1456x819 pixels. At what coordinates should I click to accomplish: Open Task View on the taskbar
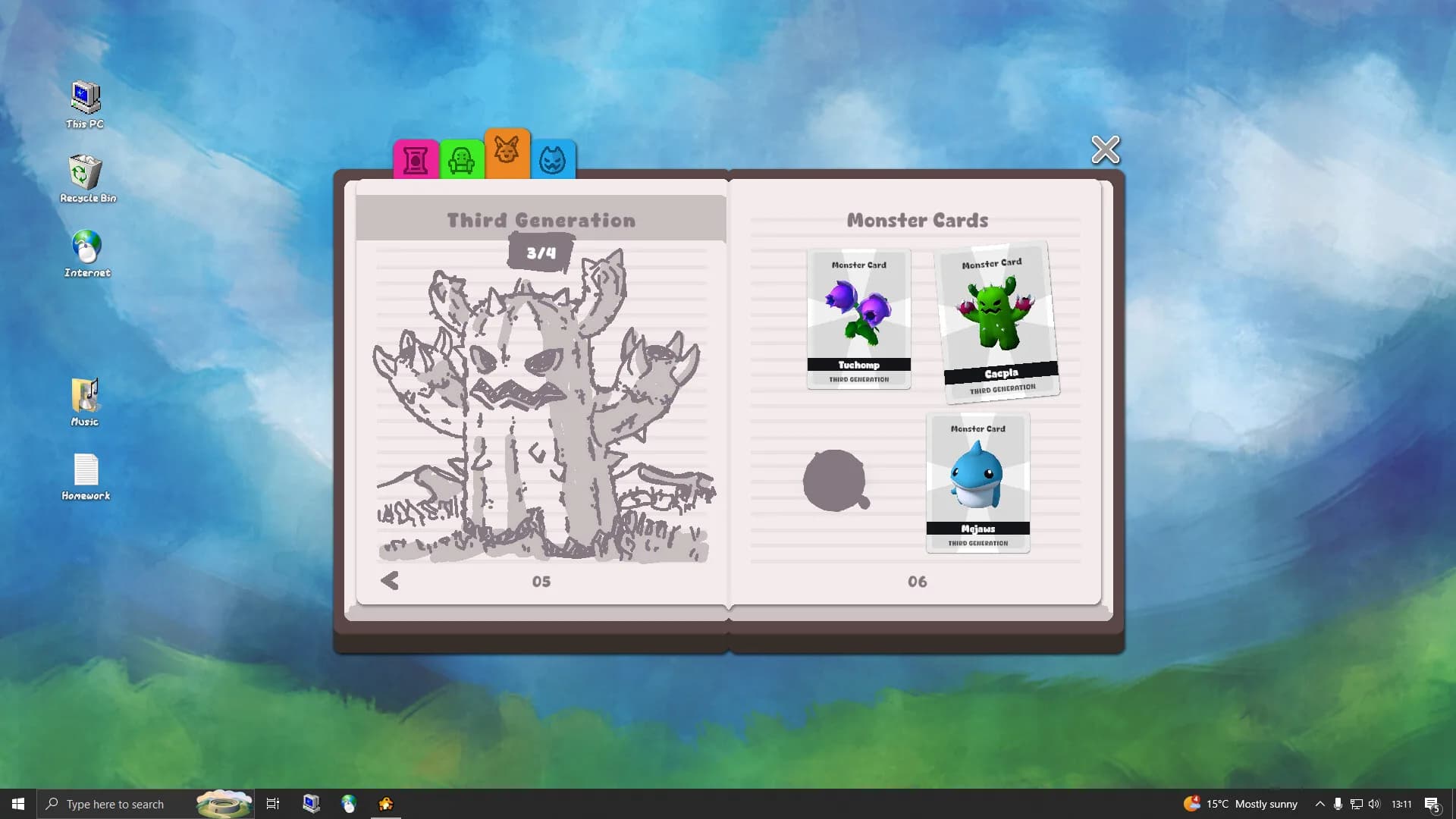point(273,804)
